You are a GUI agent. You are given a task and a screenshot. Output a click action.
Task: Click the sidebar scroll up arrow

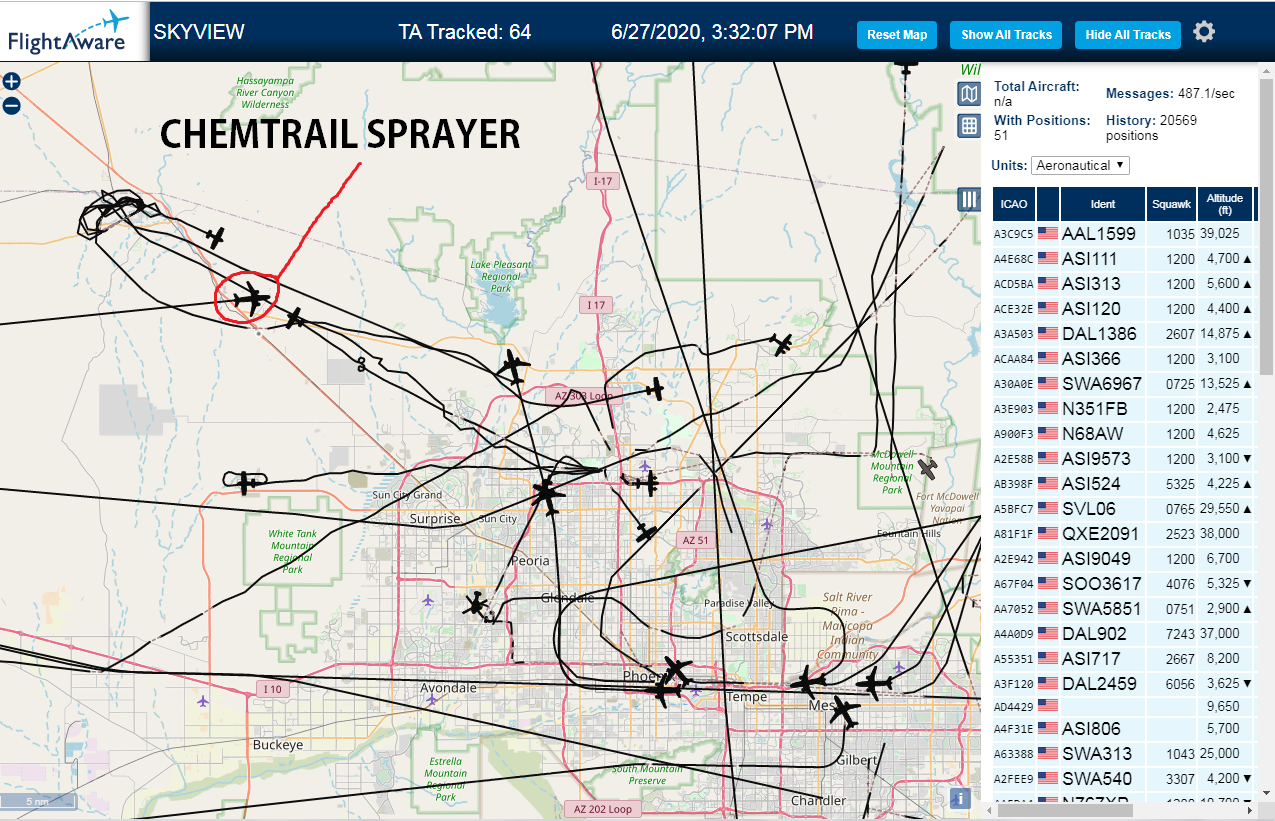tap(1266, 70)
